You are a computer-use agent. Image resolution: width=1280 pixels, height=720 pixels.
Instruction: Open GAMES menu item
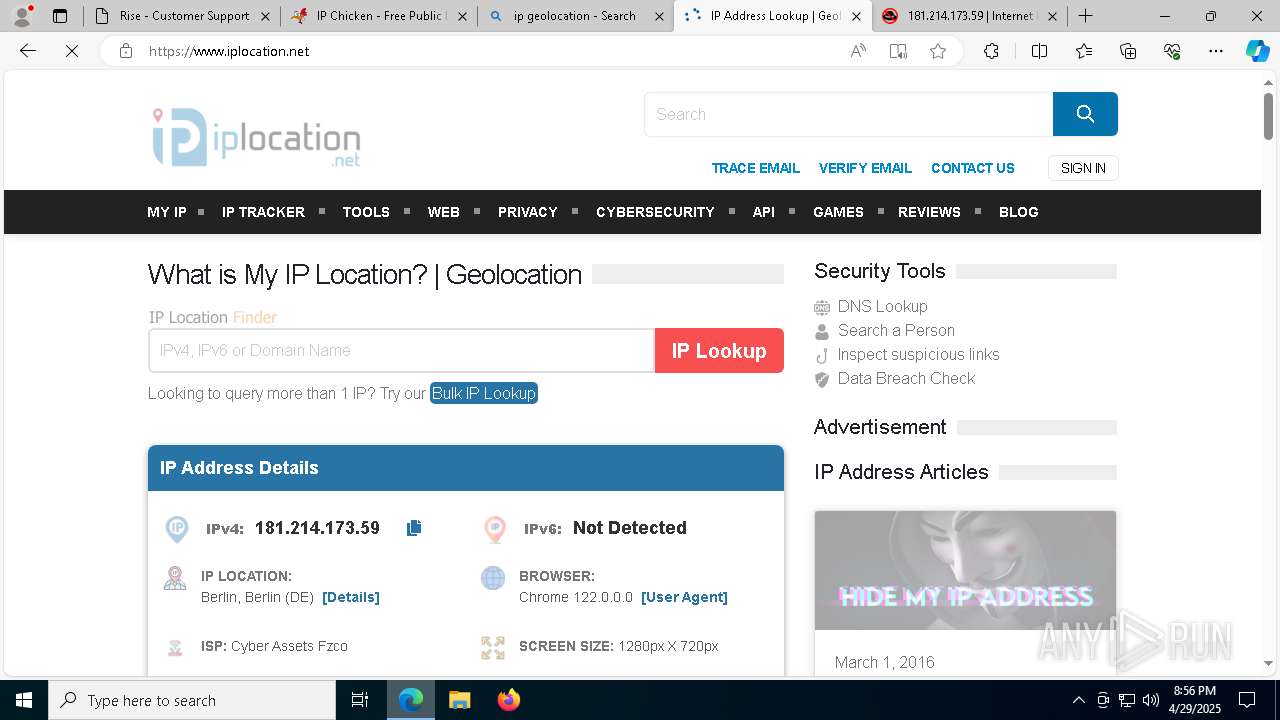[x=838, y=212]
